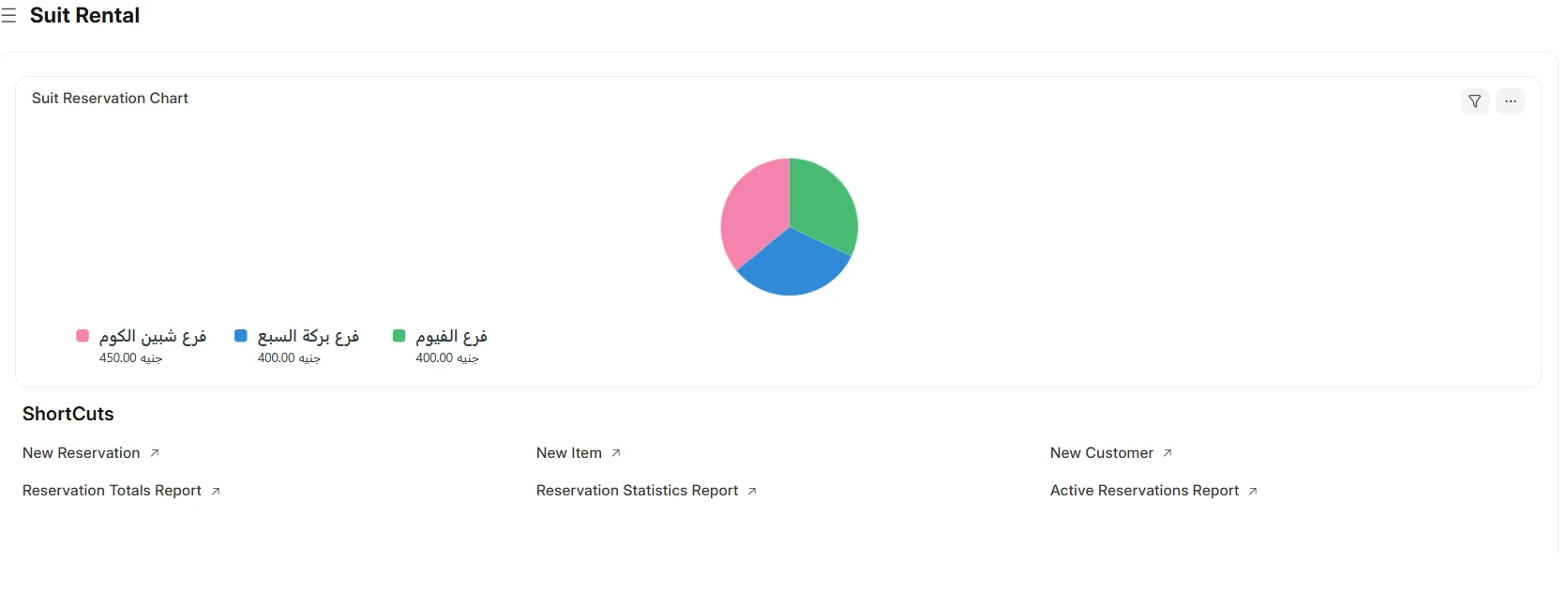Open the New Customer shortcut
The width and height of the screenshot is (1568, 608).
pos(1101,453)
